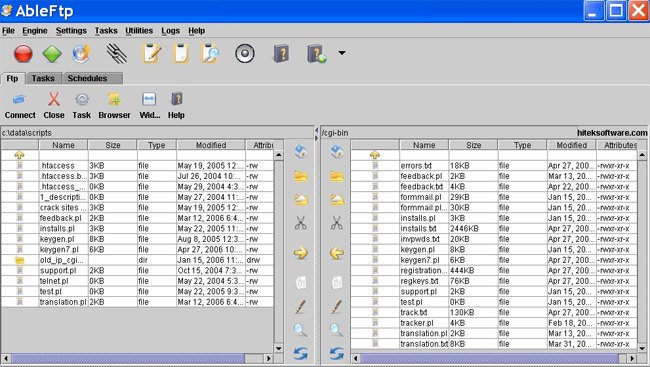Screen dimensions: 650x367
Task: Click the Task button in Ftp toolbar
Action: point(82,106)
